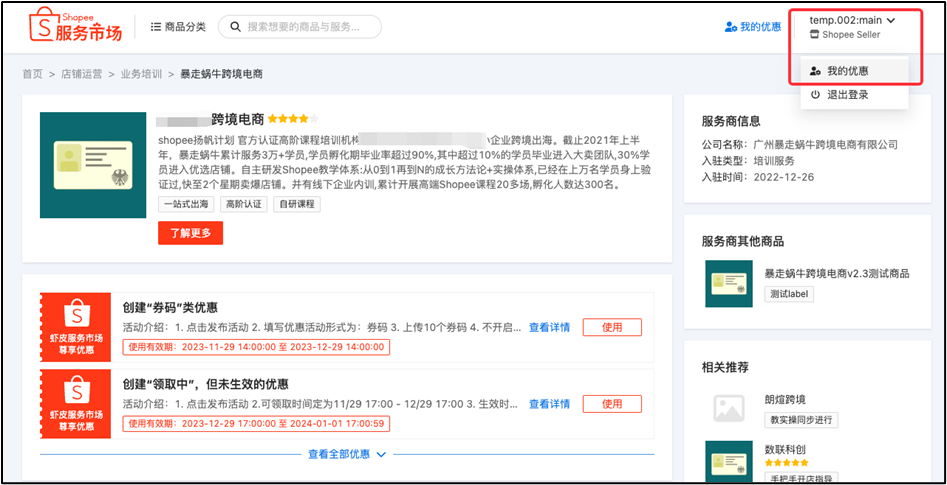This screenshot has height=485, width=947.
Task: Expand 查看全部优惠
Action: click(x=347, y=454)
